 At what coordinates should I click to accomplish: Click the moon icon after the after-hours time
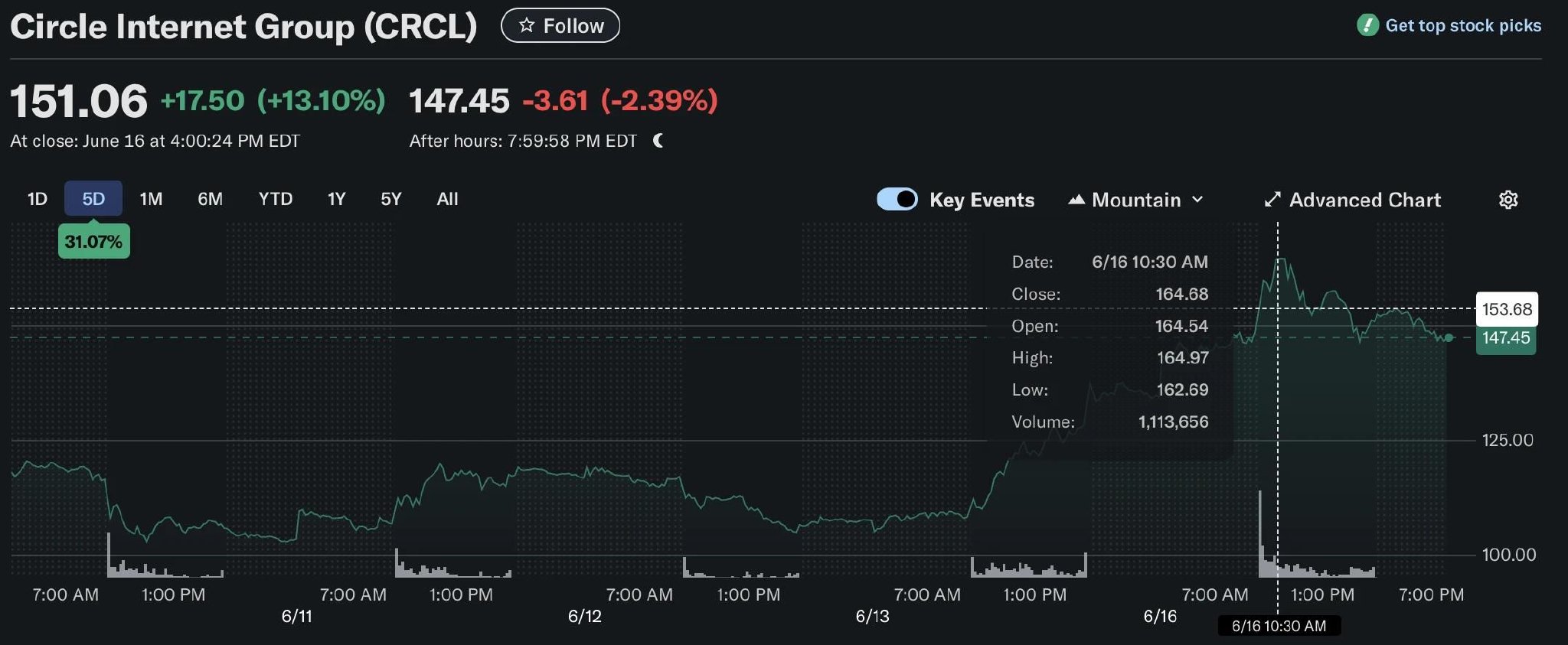pos(658,140)
